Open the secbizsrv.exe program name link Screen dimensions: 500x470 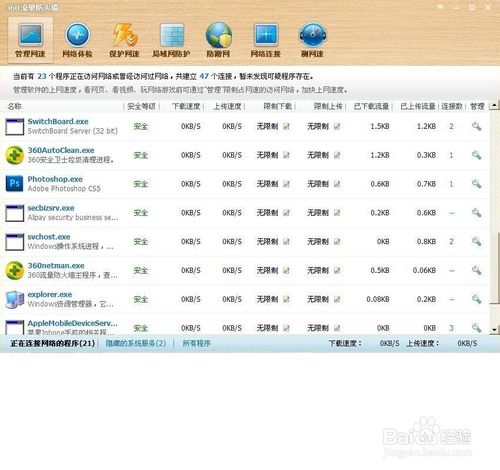pyautogui.click(x=51, y=208)
